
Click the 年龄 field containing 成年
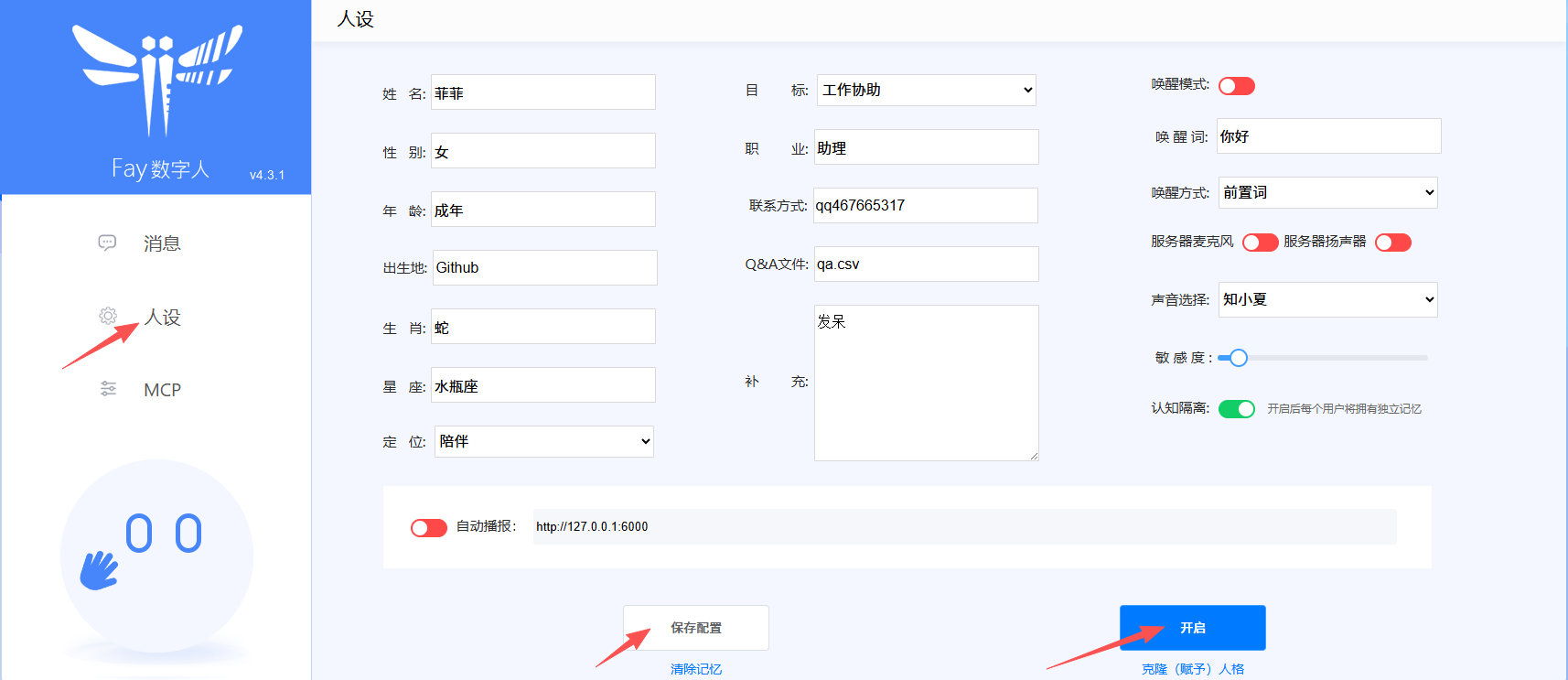click(x=543, y=210)
